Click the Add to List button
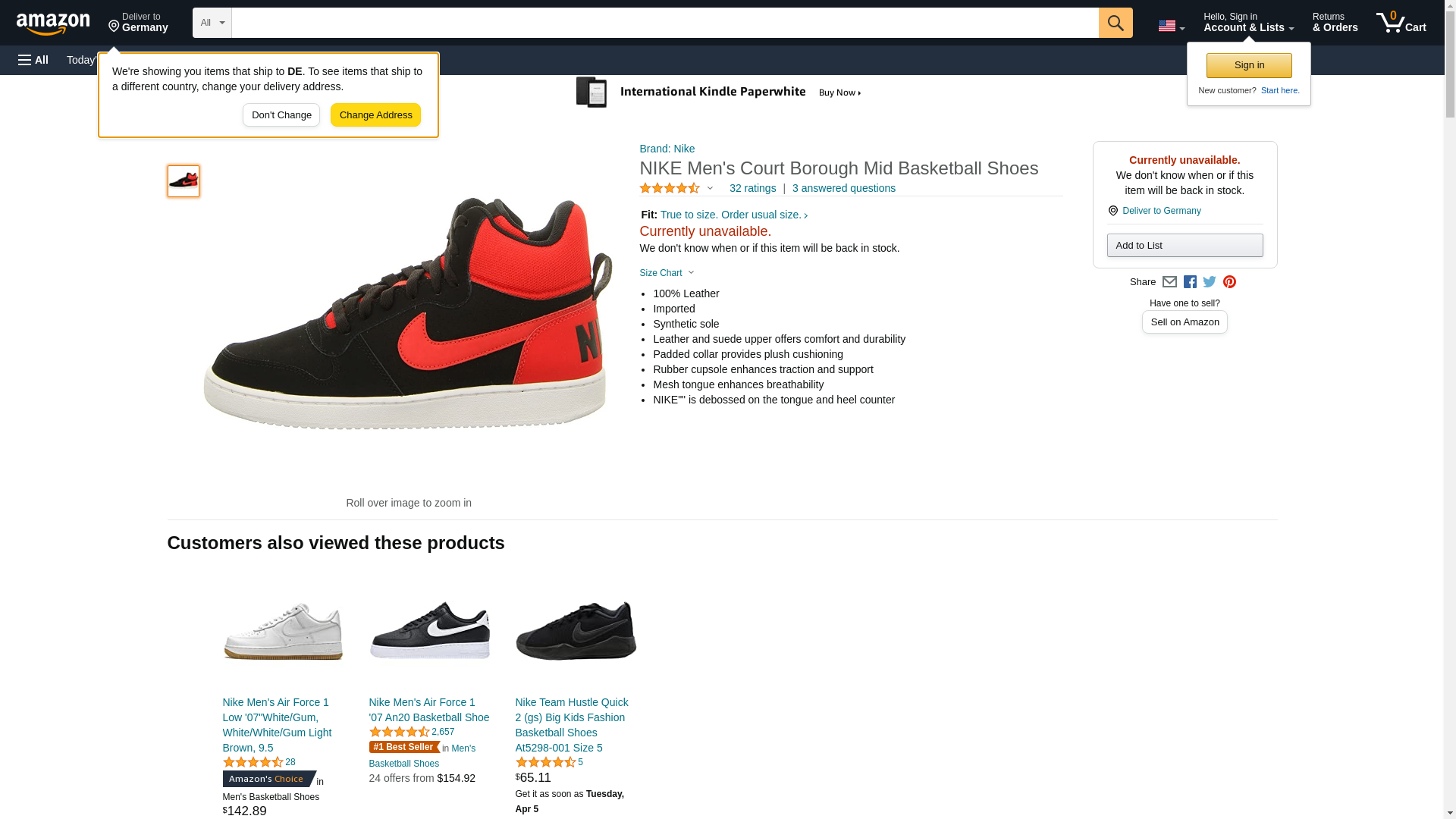Image resolution: width=1456 pixels, height=819 pixels. click(1185, 246)
